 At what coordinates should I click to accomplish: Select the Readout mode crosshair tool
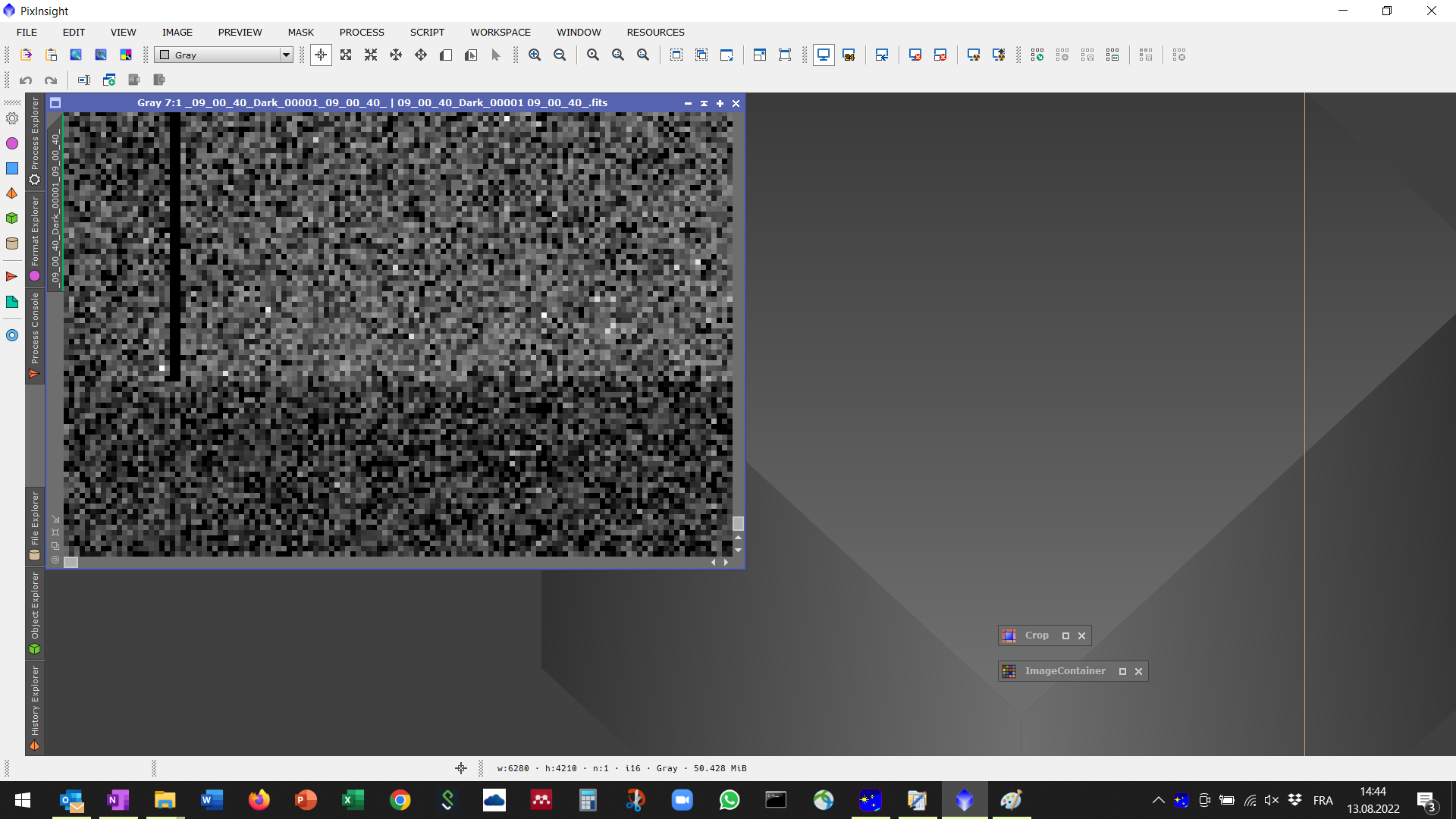(x=321, y=55)
